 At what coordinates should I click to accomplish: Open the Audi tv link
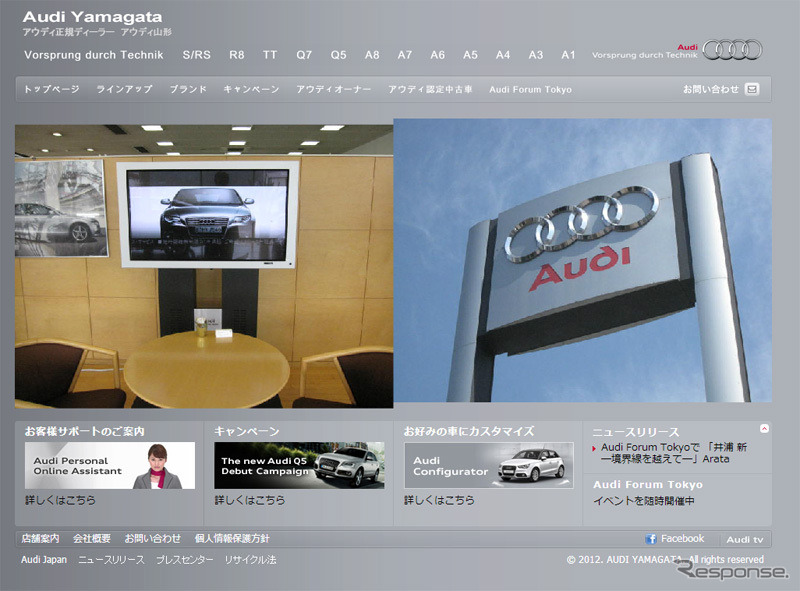tap(744, 539)
